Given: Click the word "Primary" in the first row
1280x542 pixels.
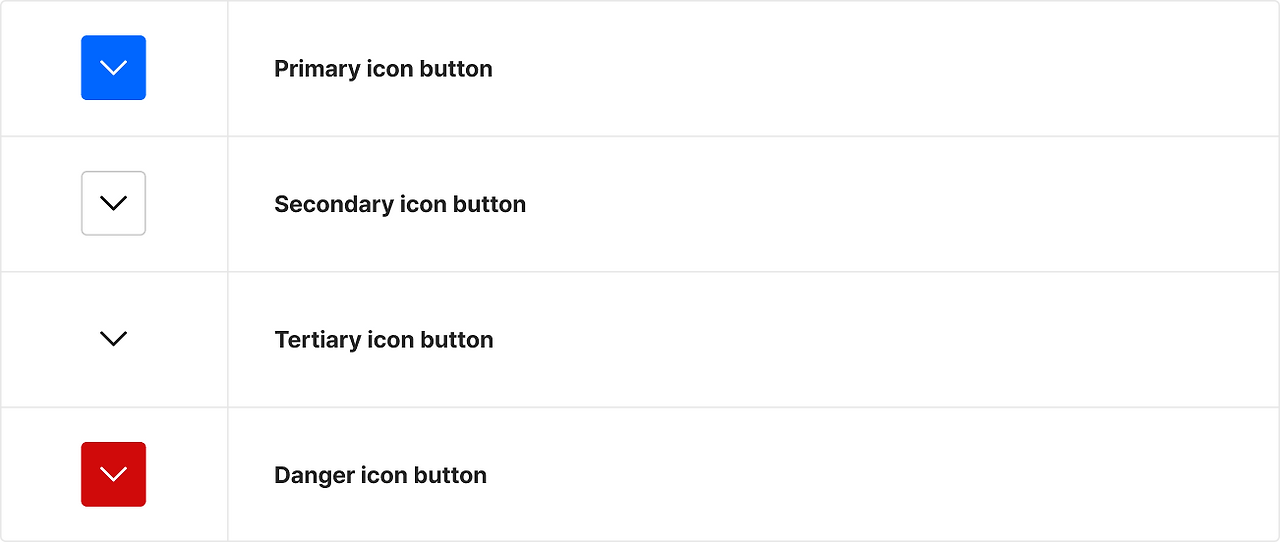Looking at the screenshot, I should pos(316,69).
